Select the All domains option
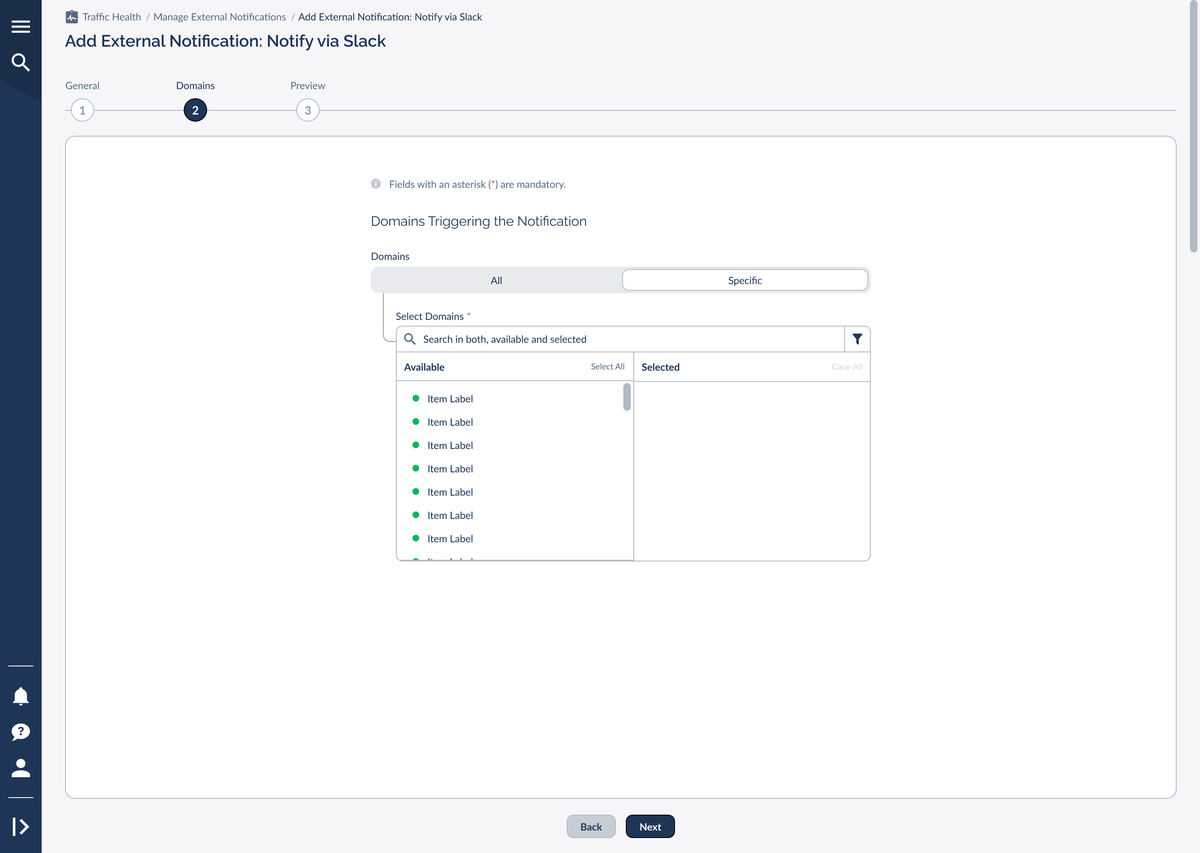This screenshot has width=1200, height=853. pyautogui.click(x=496, y=280)
